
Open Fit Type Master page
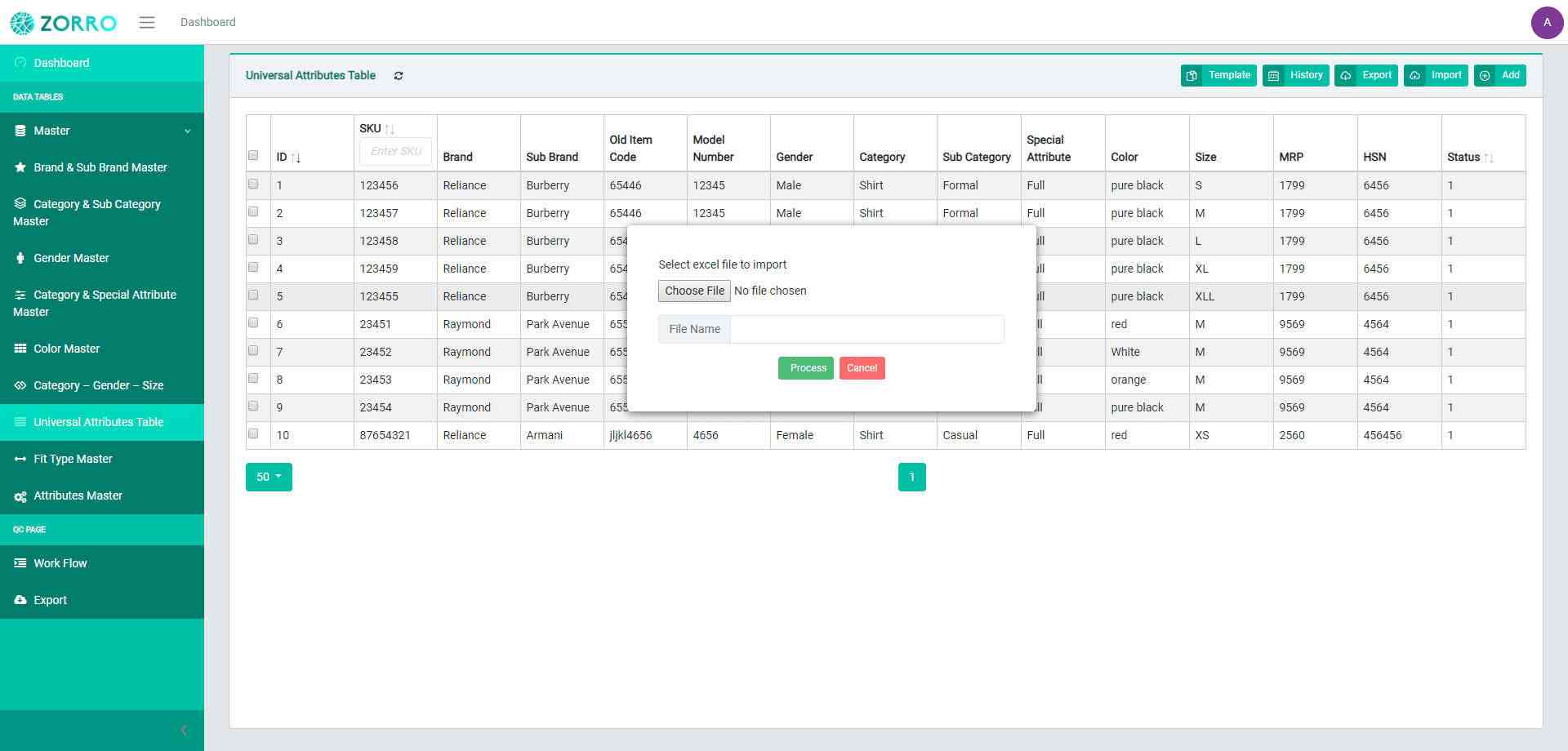click(x=102, y=459)
